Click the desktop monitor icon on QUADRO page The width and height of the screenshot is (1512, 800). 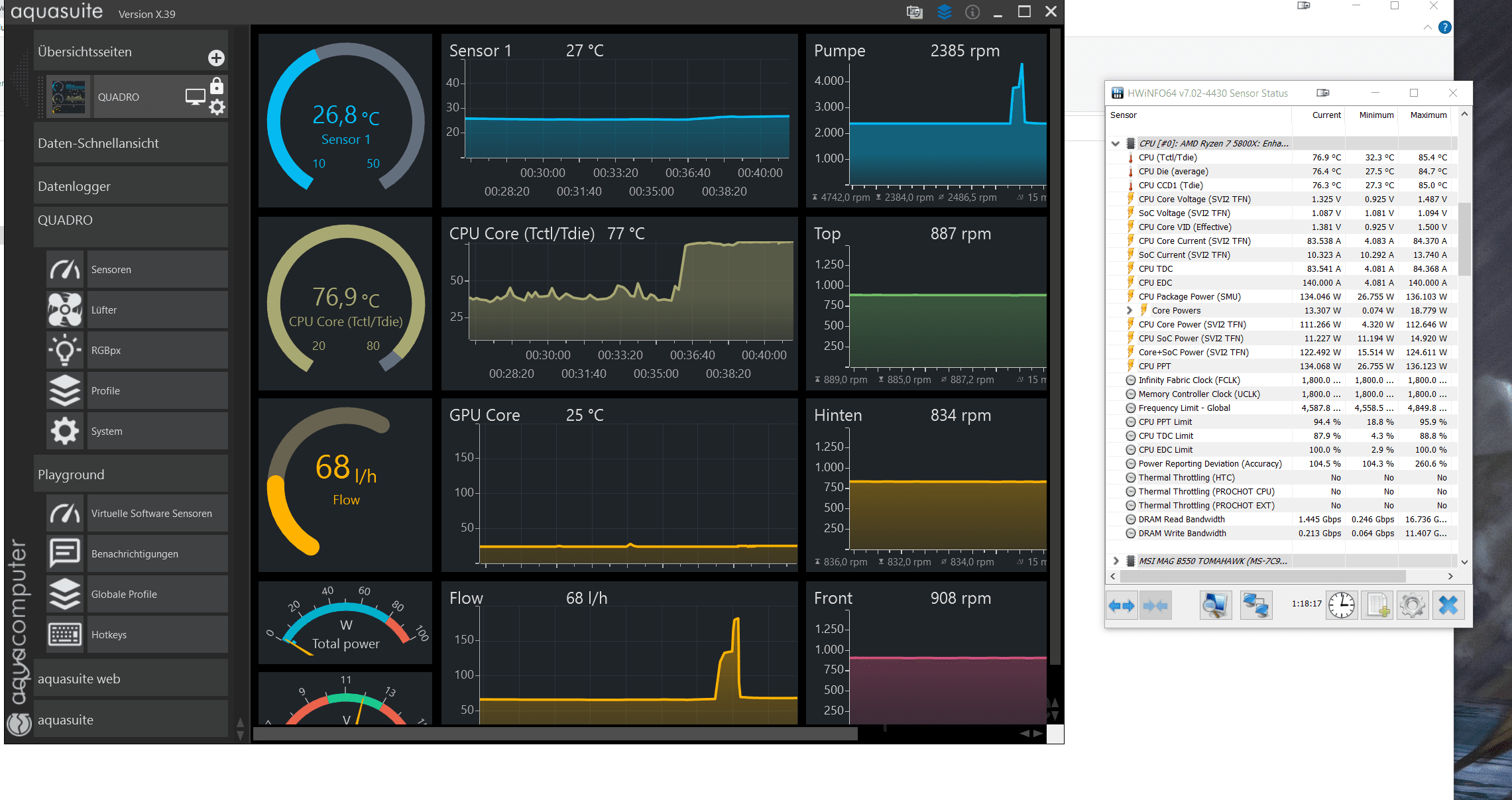(196, 97)
